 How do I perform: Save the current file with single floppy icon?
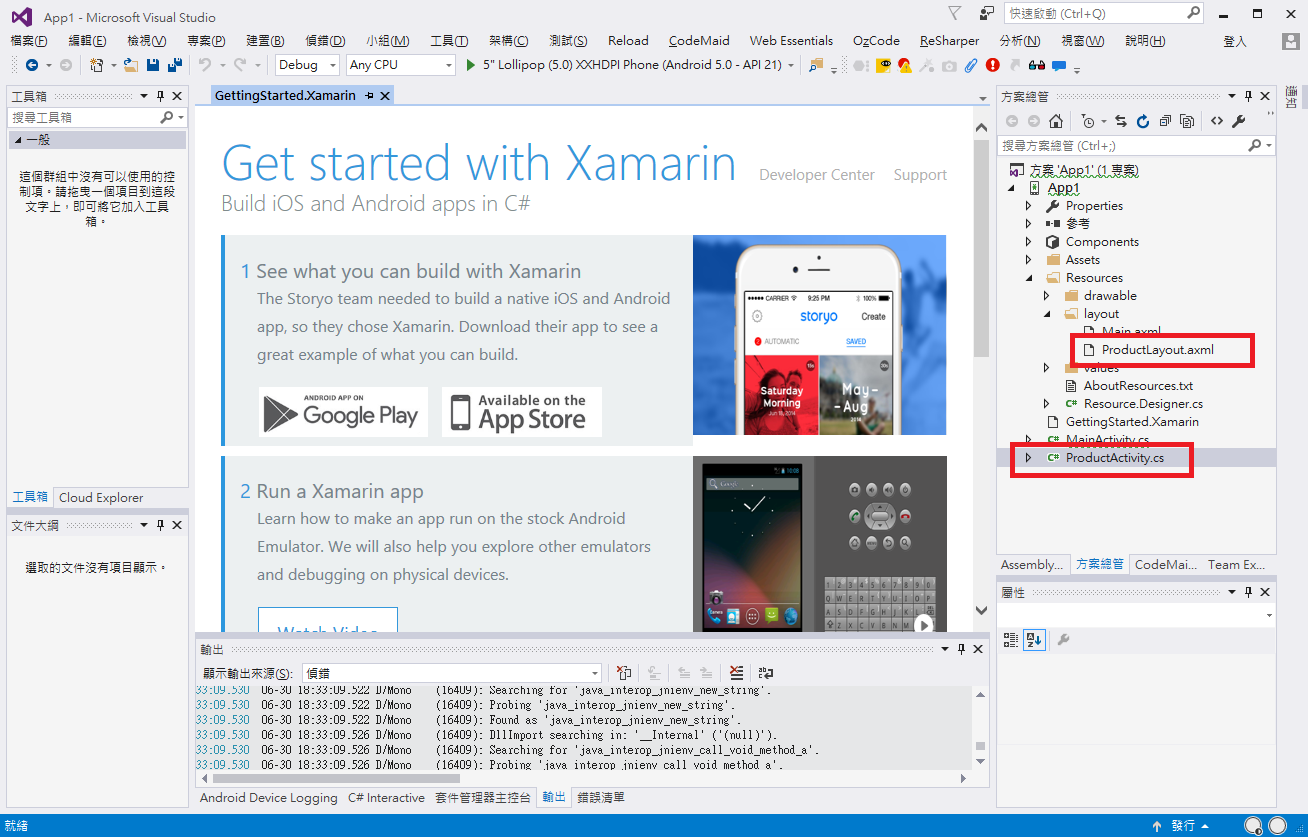(x=153, y=65)
